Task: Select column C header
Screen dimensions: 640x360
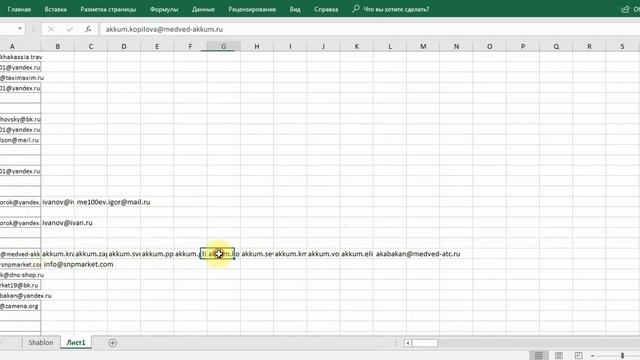Action: click(x=91, y=47)
